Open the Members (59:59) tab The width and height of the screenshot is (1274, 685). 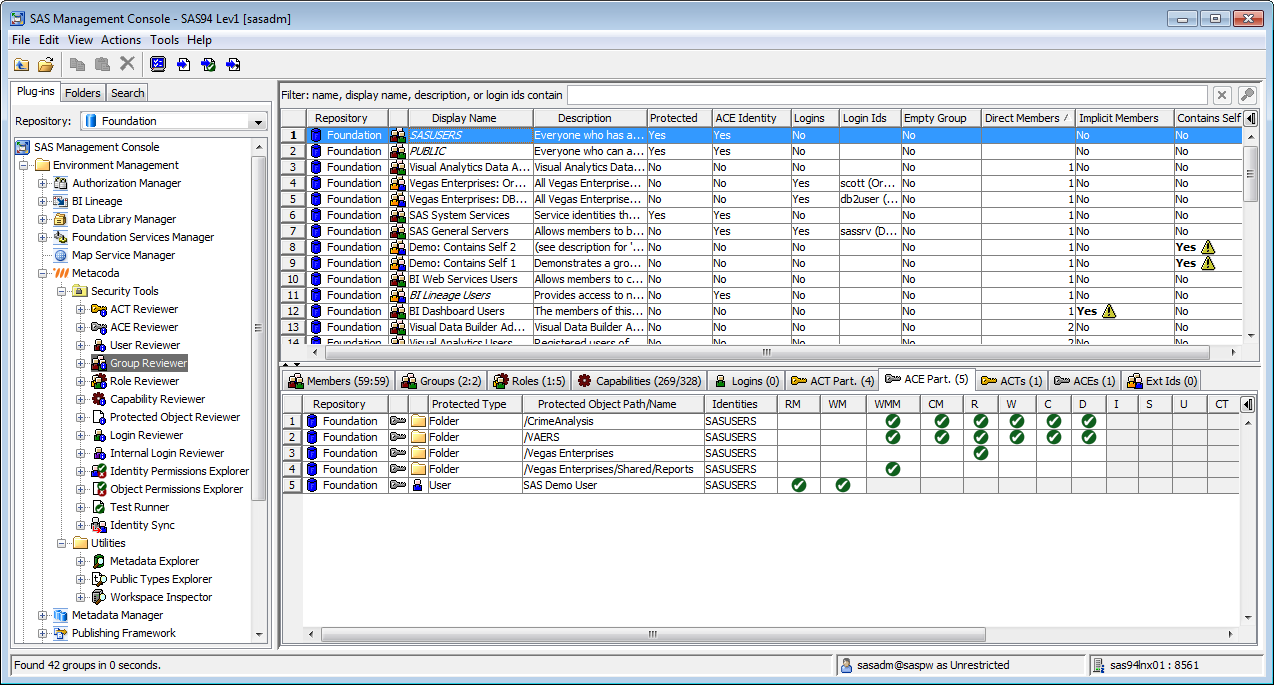pos(339,381)
